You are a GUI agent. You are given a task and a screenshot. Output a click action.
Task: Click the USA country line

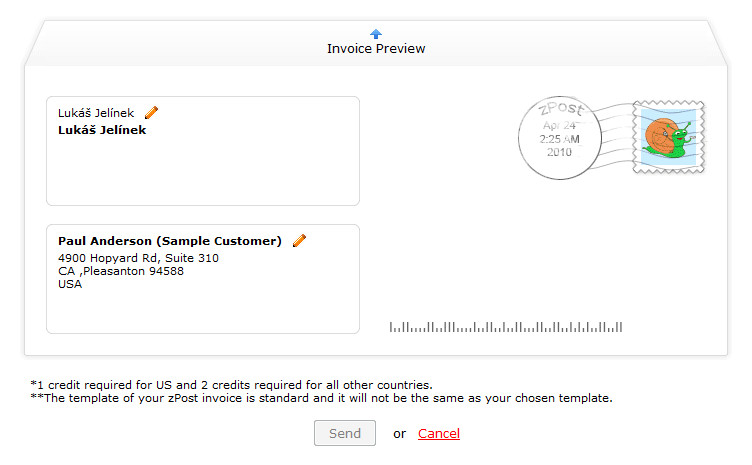tap(70, 284)
